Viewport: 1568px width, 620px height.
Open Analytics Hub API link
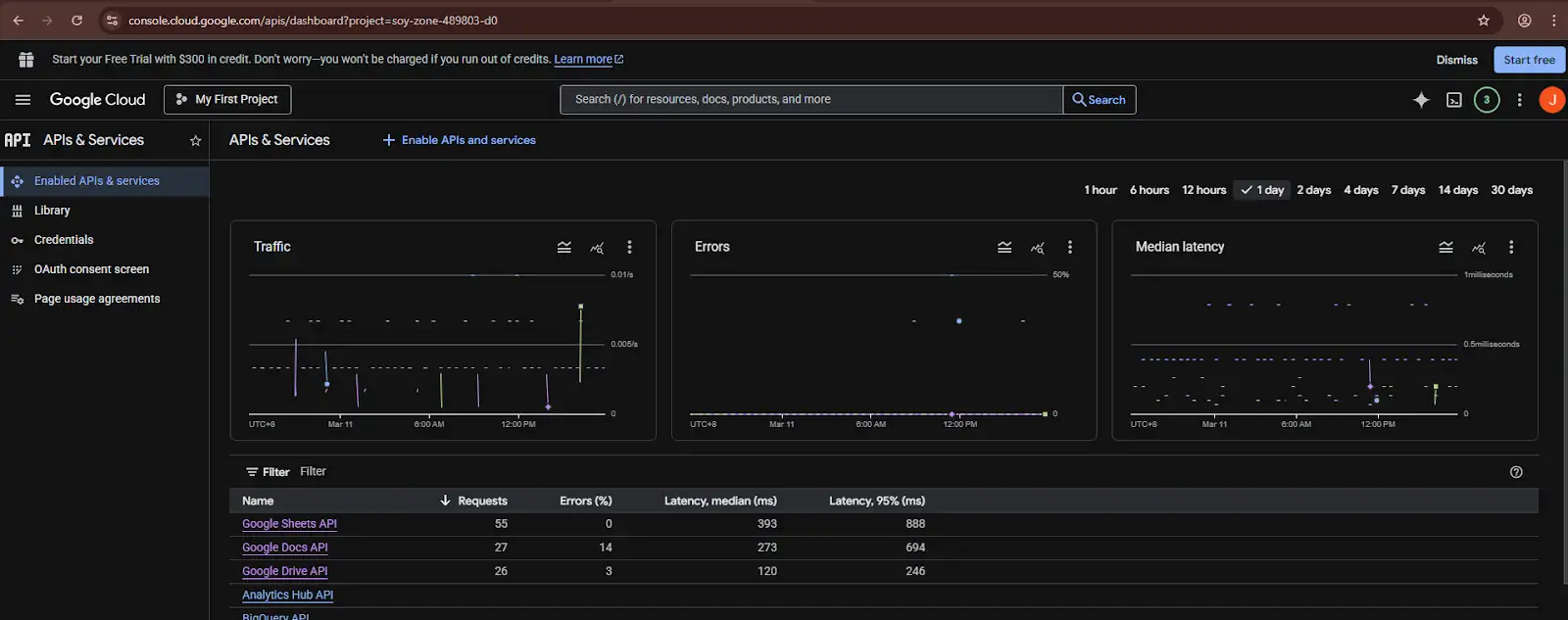(x=287, y=595)
